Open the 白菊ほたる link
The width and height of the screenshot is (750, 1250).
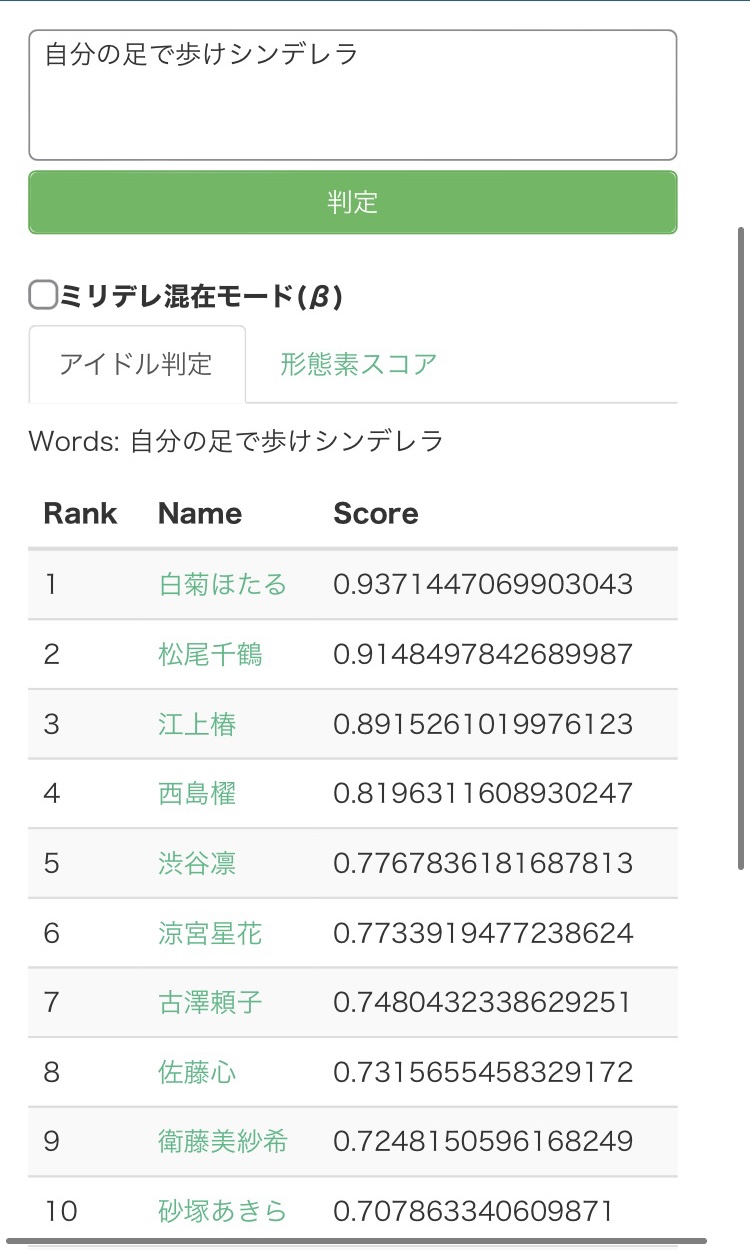[x=223, y=584]
